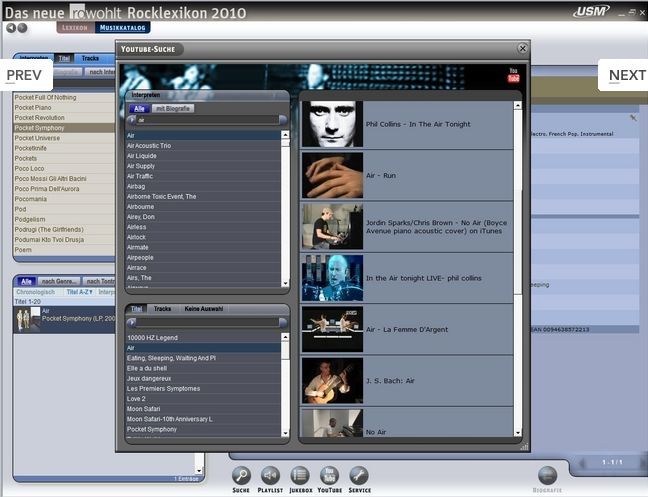
Task: Click the PREV button
Action: [x=26, y=75]
